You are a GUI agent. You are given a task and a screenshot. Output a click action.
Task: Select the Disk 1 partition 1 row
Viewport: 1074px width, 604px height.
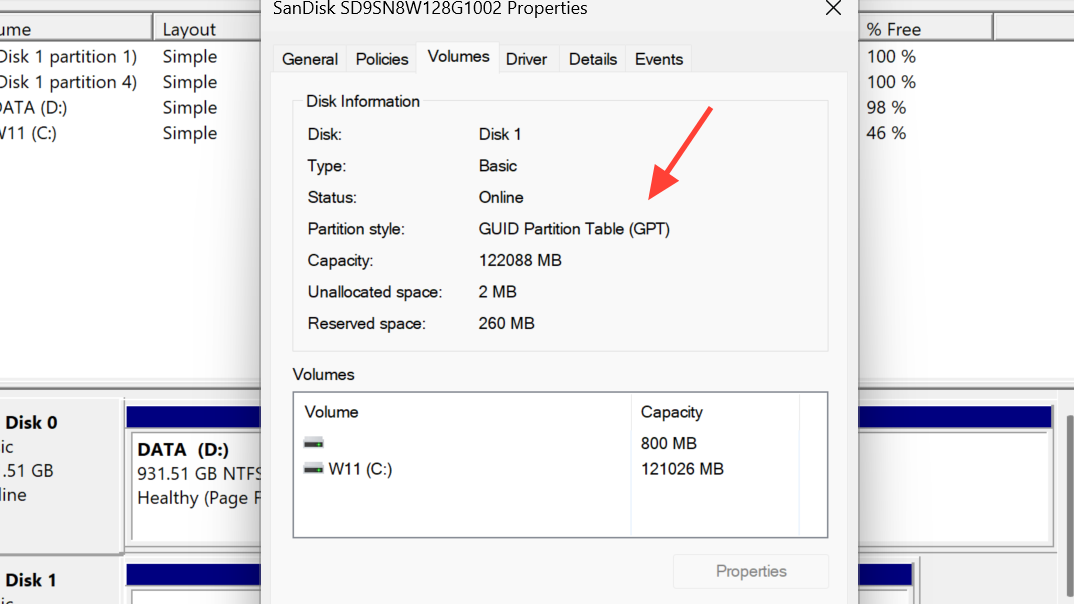point(68,56)
